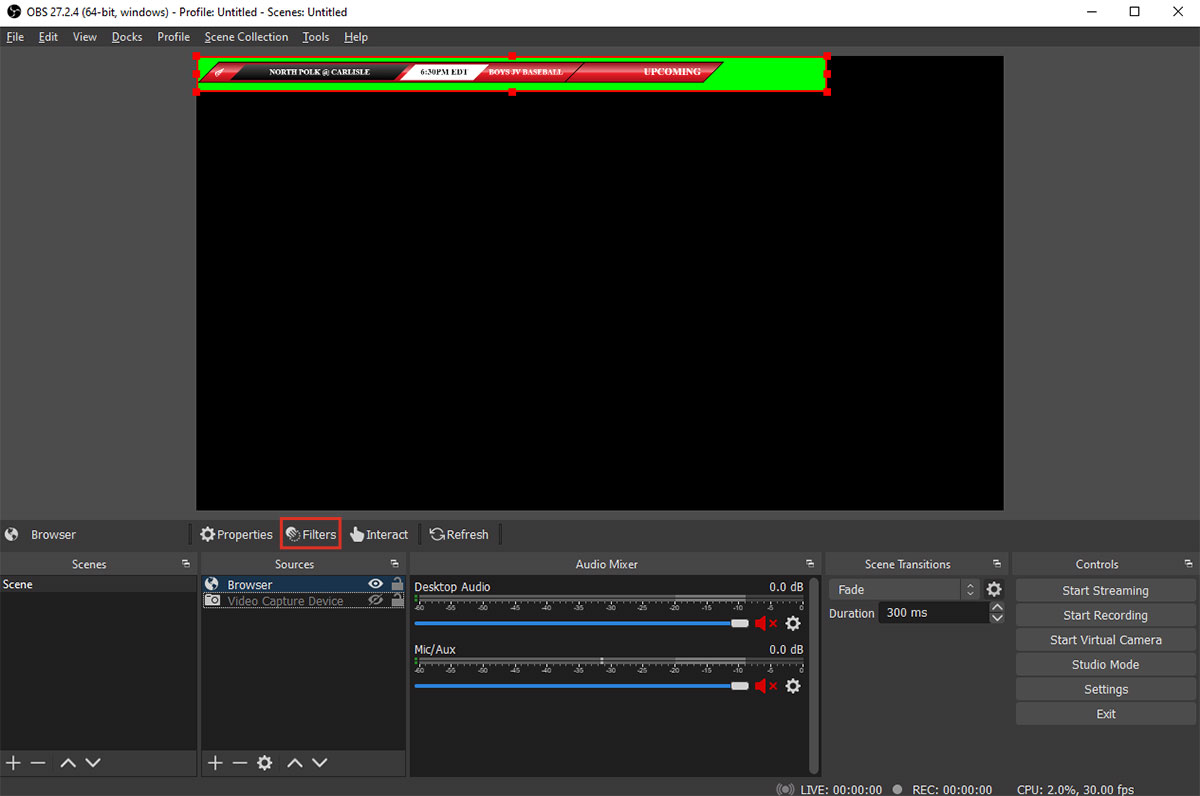Toggle the lock on the Browser source
This screenshot has width=1200, height=796.
[x=397, y=584]
